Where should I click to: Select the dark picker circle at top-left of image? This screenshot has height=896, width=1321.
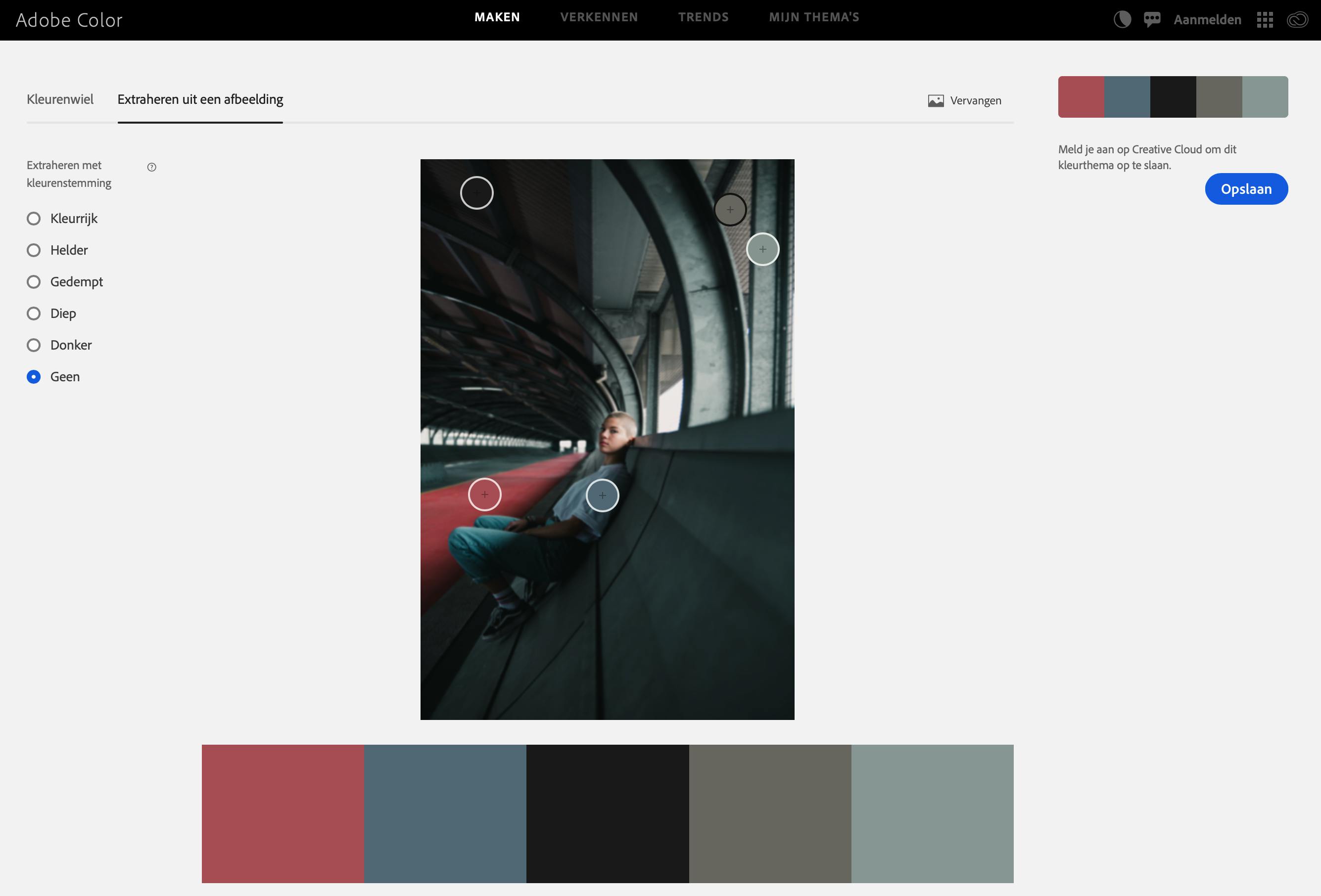[476, 193]
